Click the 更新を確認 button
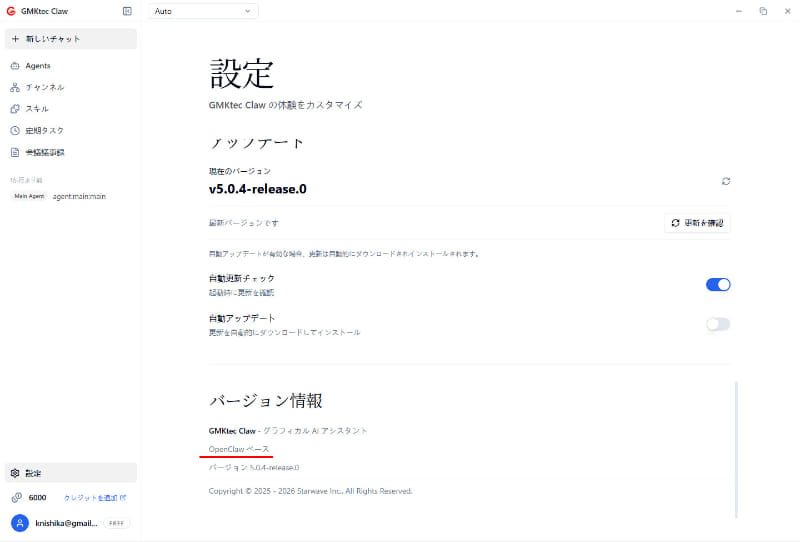The width and height of the screenshot is (800, 542). tap(697, 223)
